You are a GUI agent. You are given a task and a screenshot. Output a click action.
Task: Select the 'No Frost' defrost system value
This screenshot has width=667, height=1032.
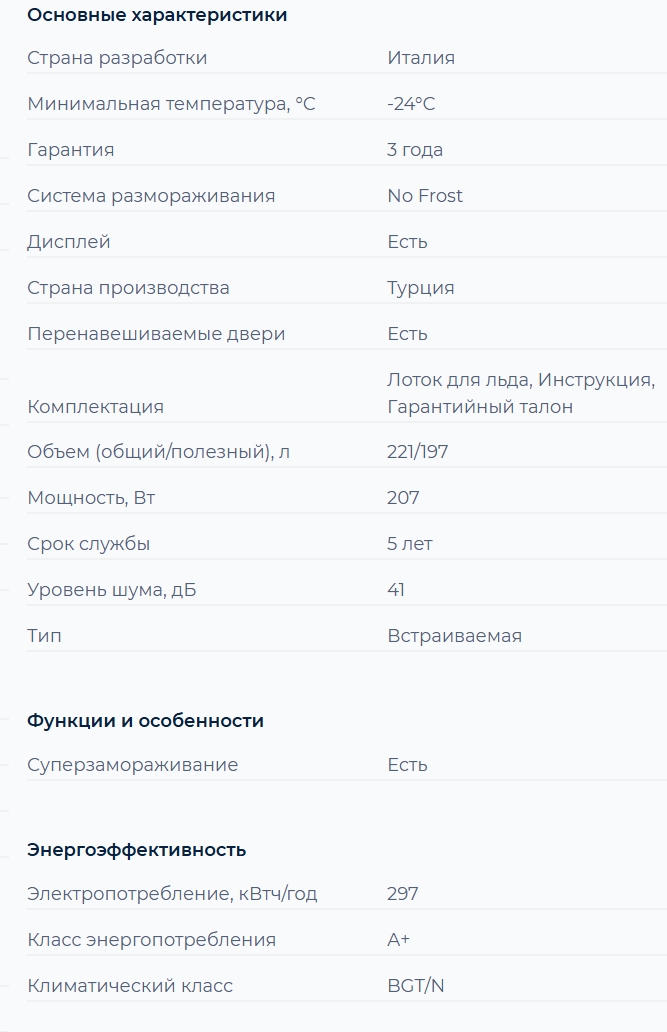(x=425, y=196)
